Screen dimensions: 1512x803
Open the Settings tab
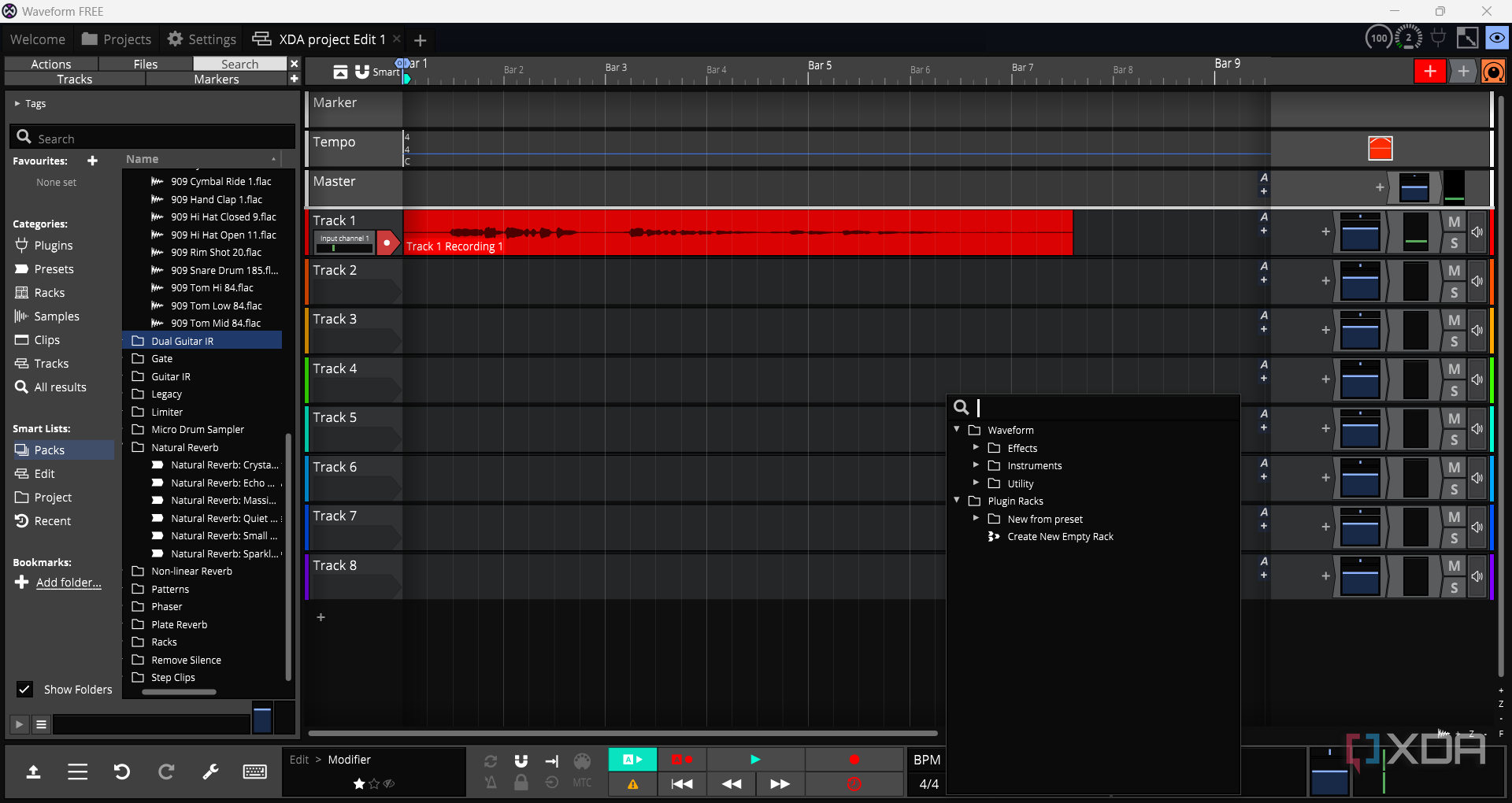[202, 39]
